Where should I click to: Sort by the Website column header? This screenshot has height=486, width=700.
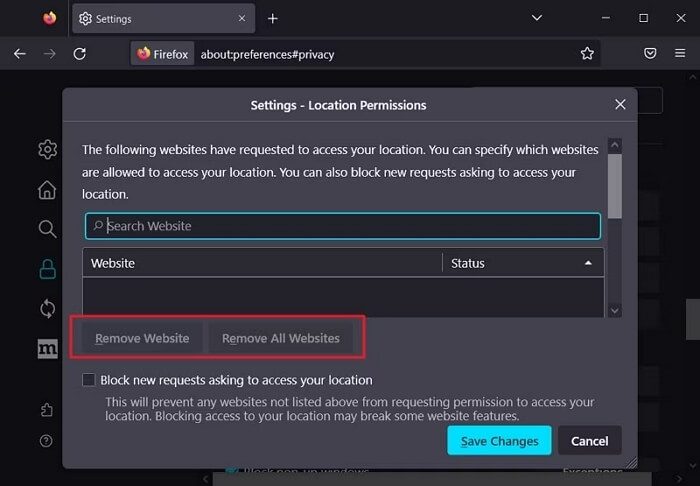(x=262, y=263)
